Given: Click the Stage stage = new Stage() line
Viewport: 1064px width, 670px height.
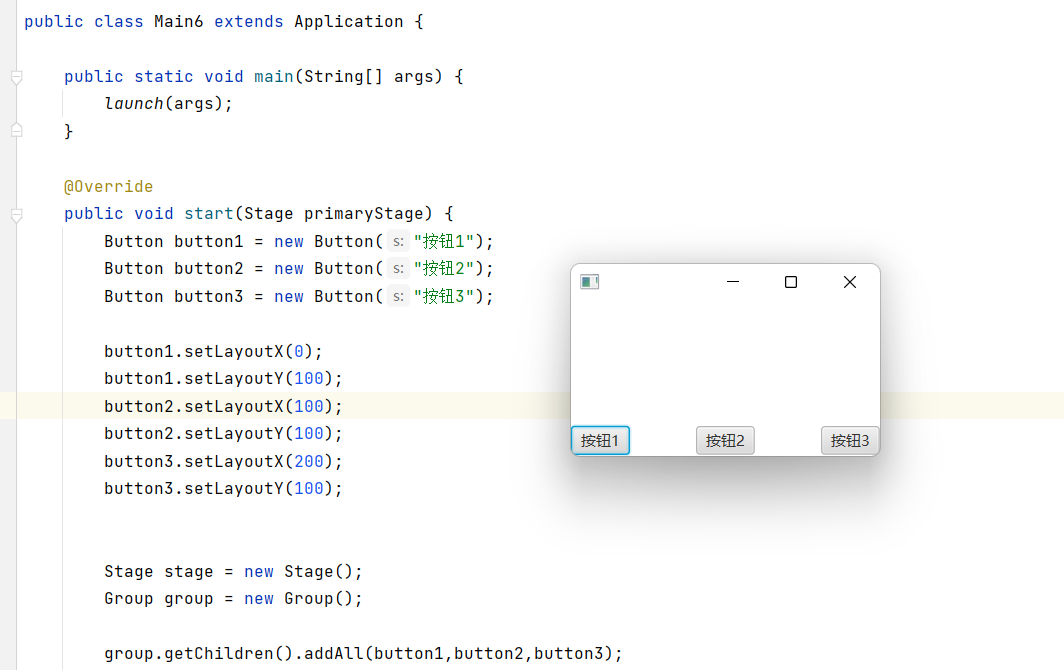Looking at the screenshot, I should (233, 572).
